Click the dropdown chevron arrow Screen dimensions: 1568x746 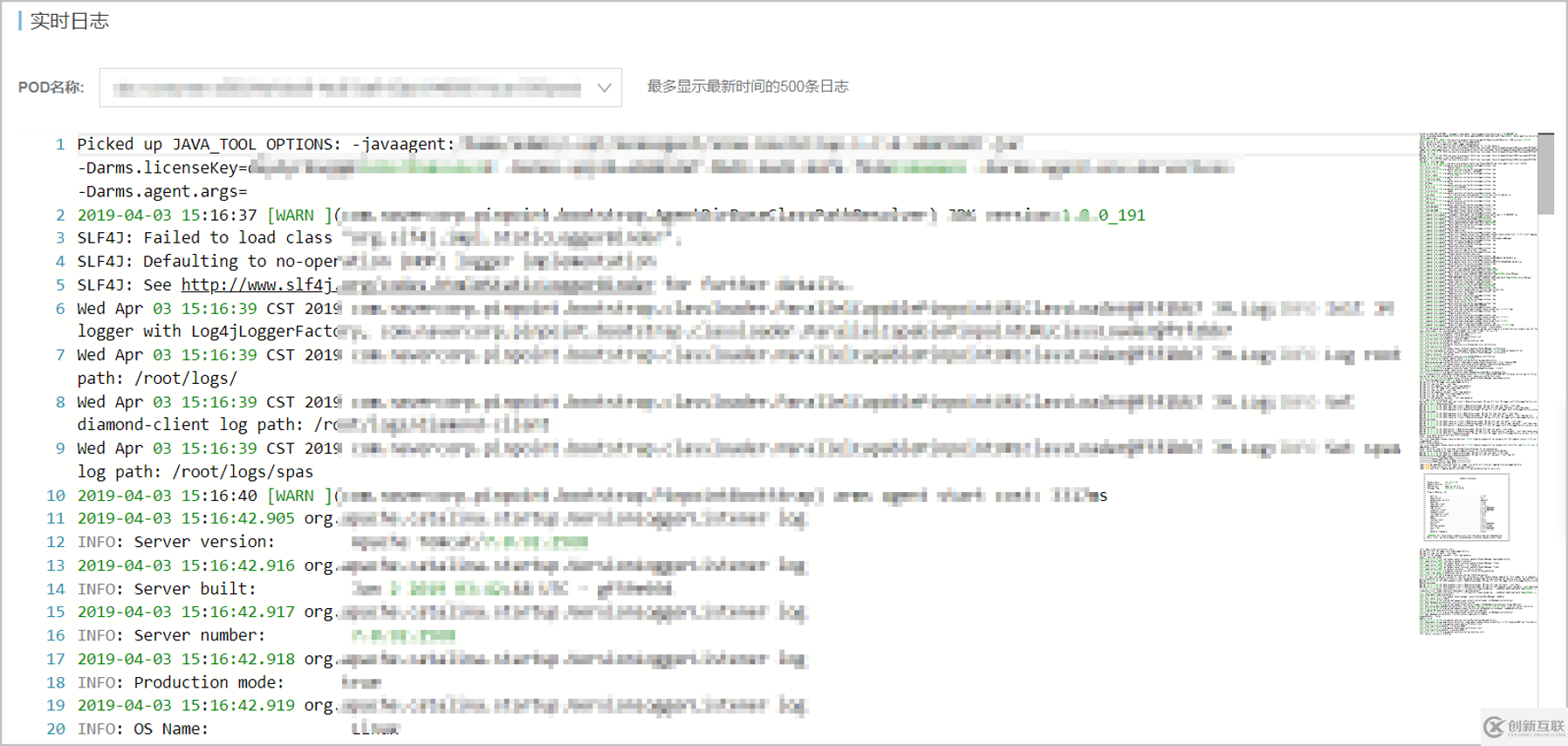tap(604, 87)
